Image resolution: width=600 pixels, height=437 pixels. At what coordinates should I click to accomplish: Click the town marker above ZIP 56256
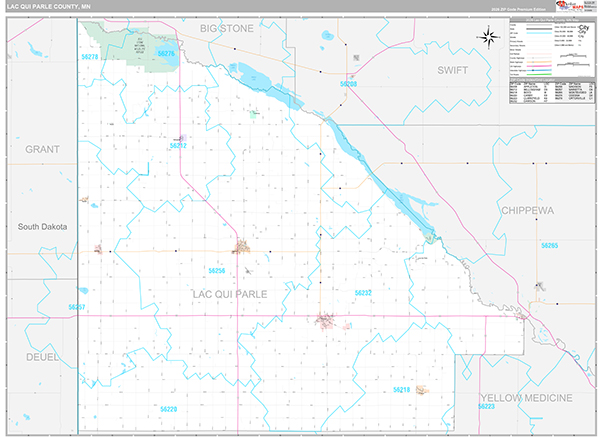click(x=240, y=247)
